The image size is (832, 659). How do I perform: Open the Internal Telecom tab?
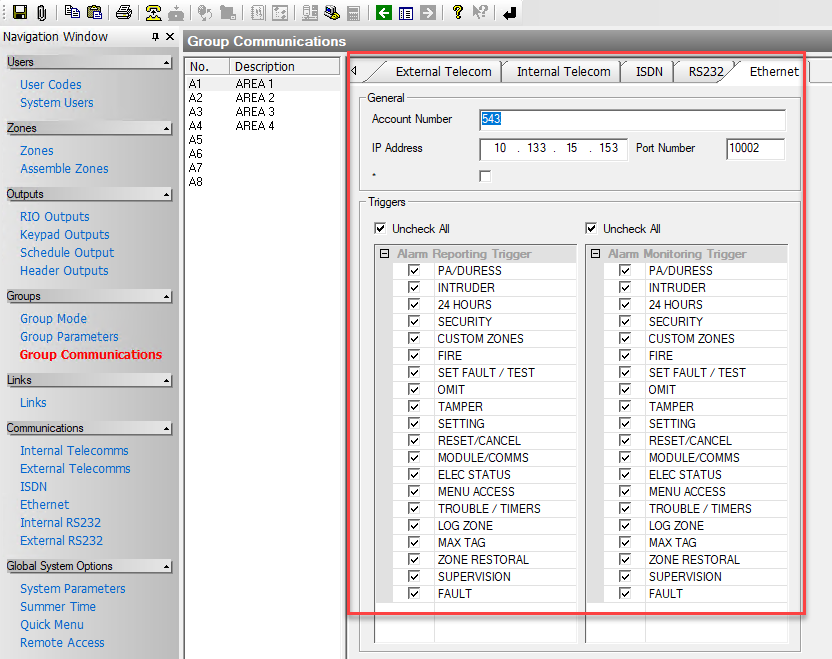click(563, 71)
